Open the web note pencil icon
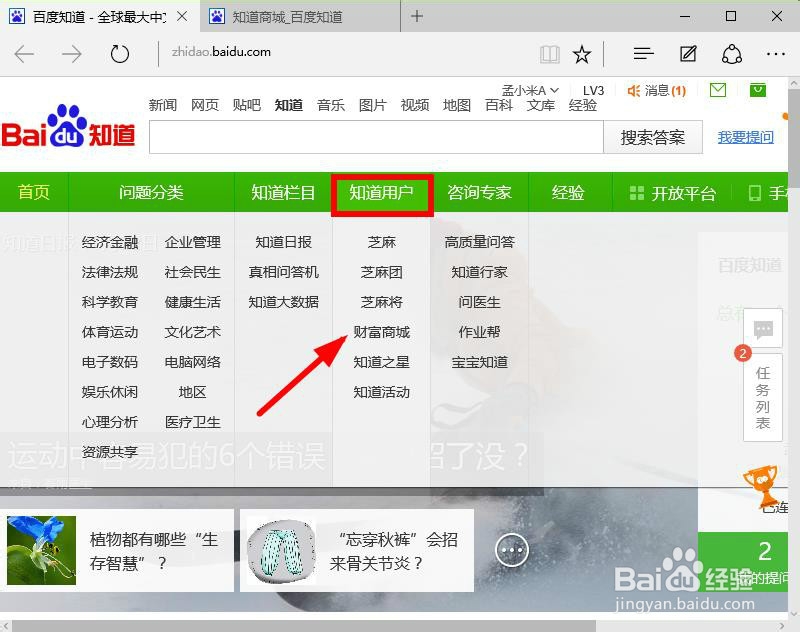 pos(688,53)
